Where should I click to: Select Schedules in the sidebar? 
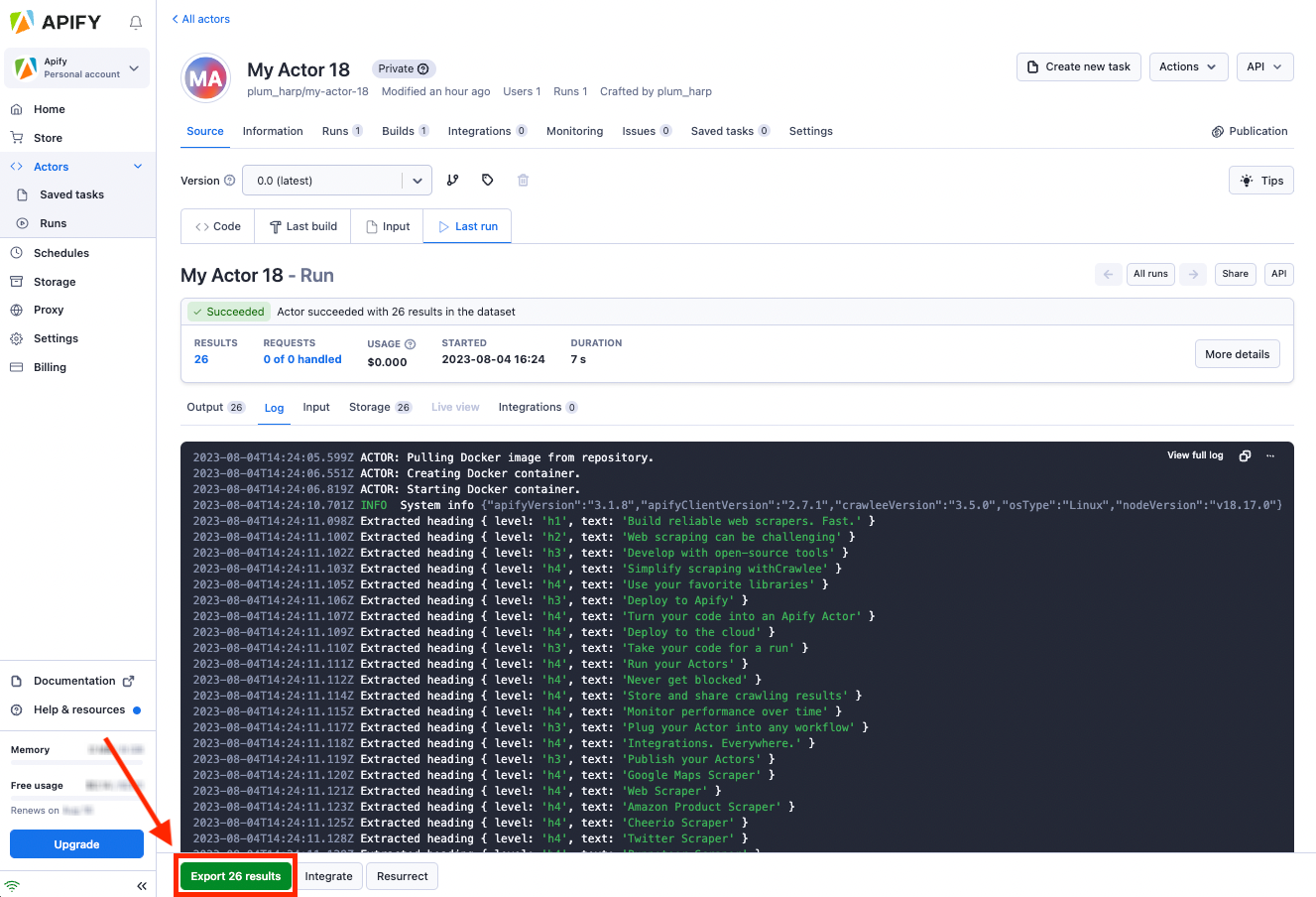(x=60, y=252)
